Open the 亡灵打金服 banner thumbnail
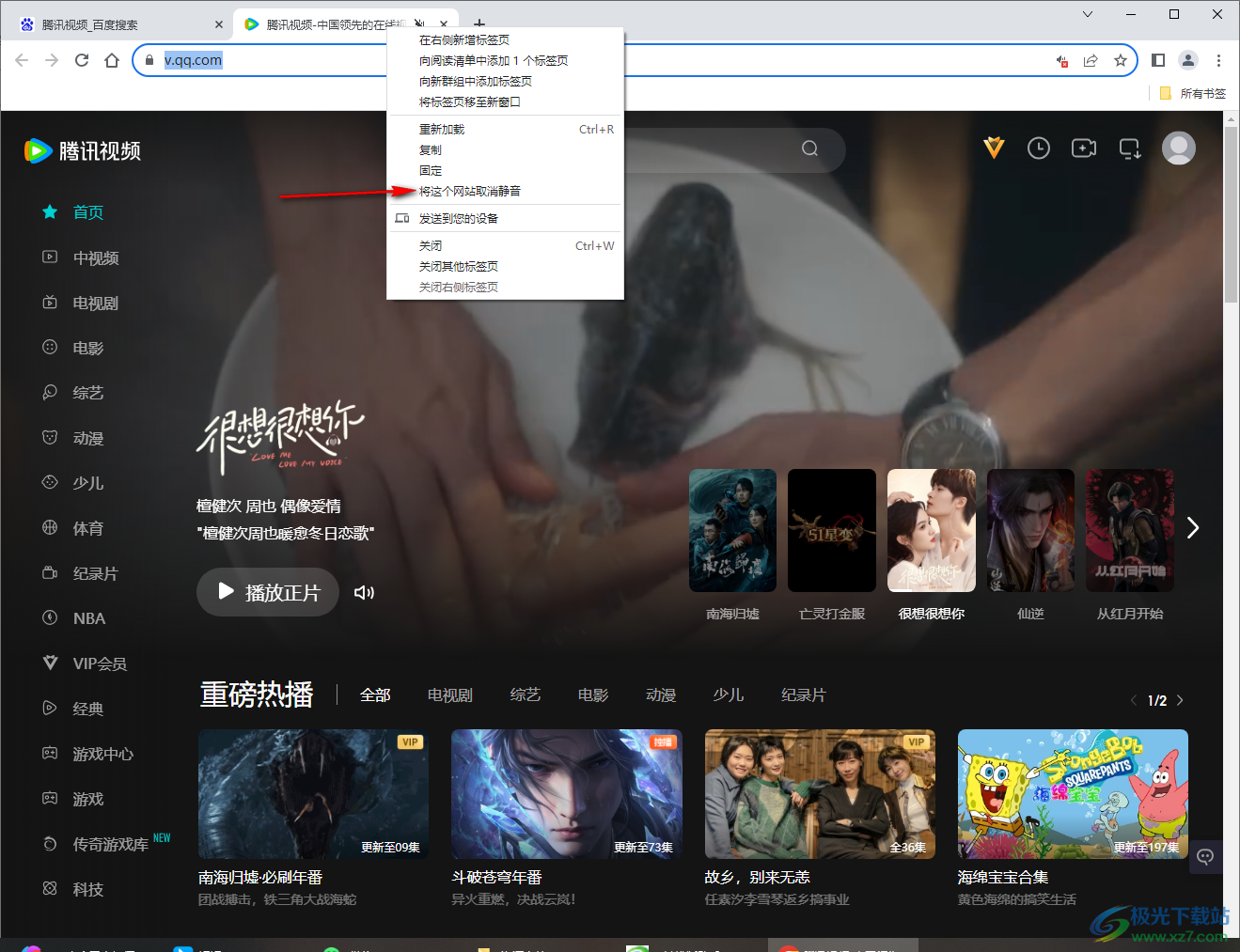Image resolution: width=1240 pixels, height=952 pixels. click(x=832, y=530)
